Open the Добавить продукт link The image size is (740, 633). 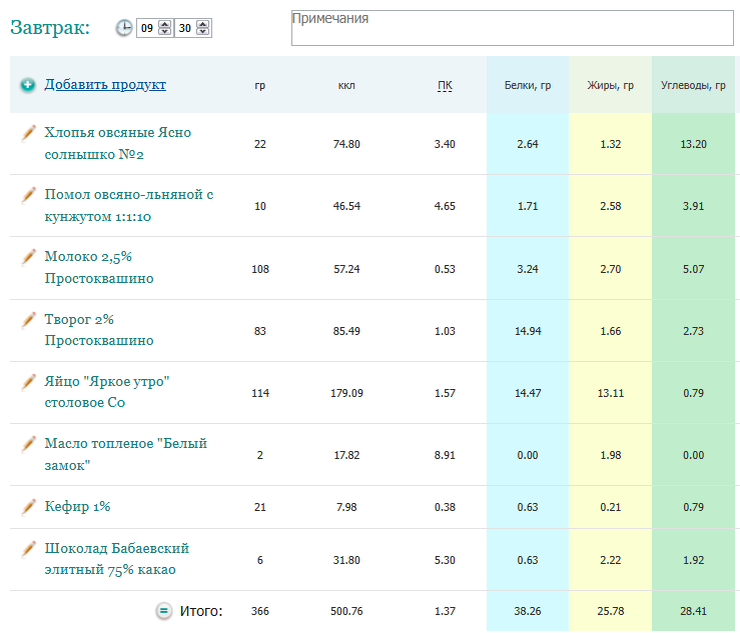(x=105, y=84)
